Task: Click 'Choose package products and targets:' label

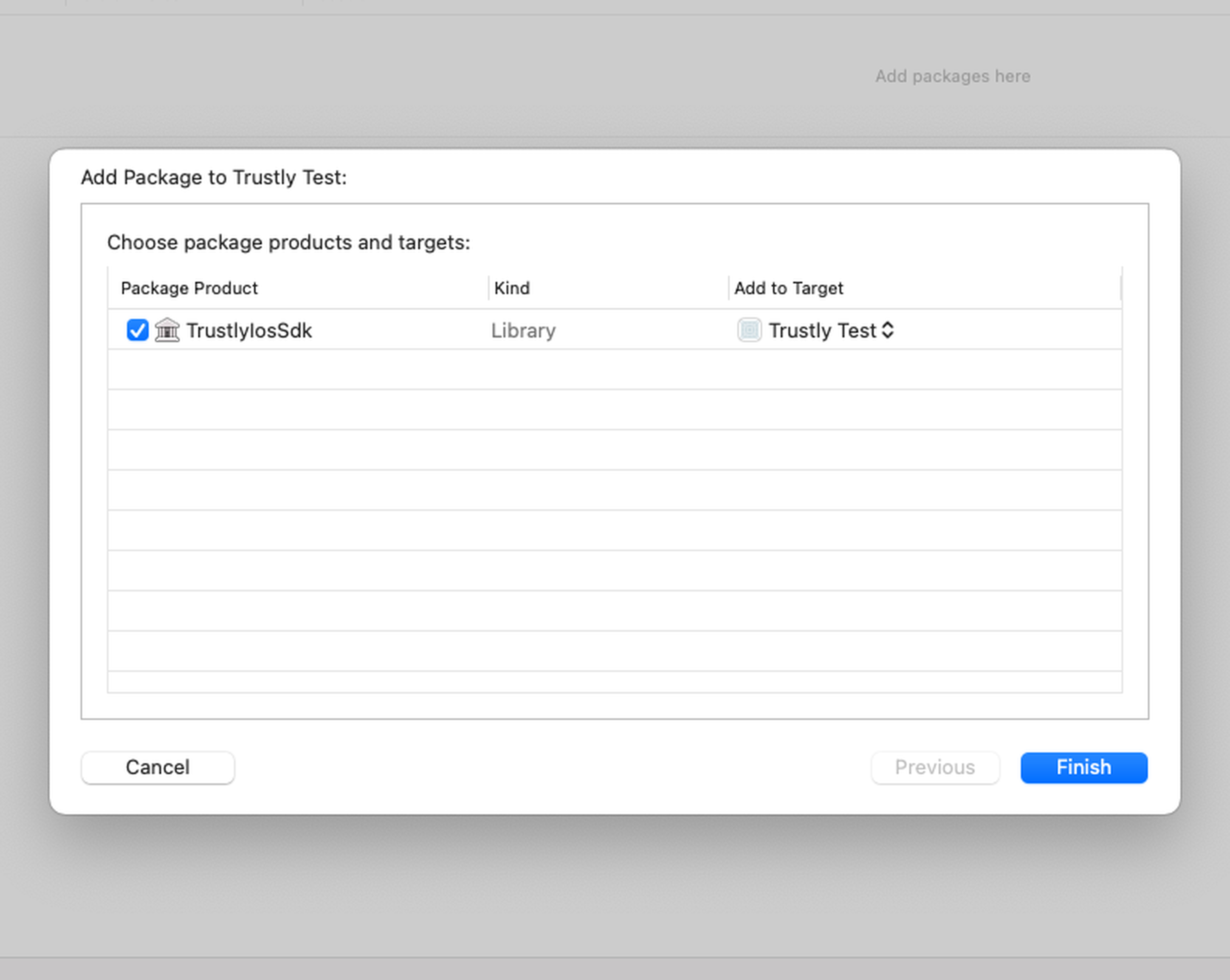Action: click(289, 242)
